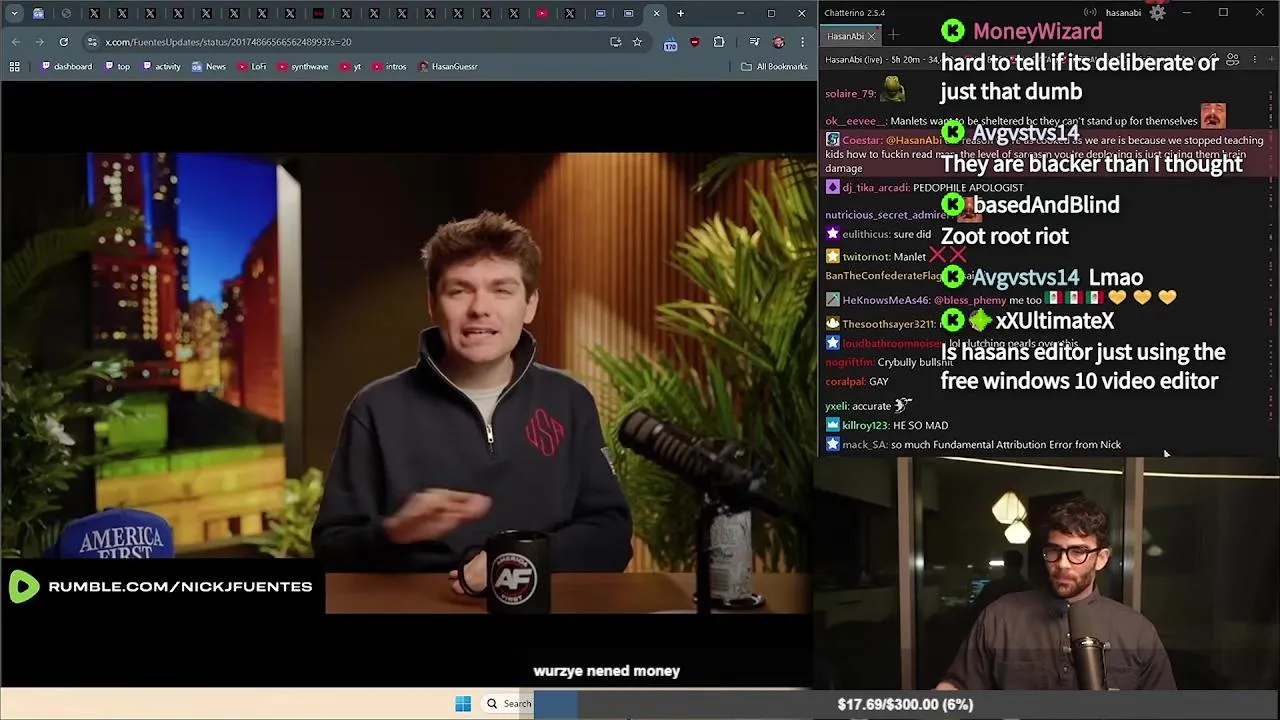This screenshot has height=720, width=1280.
Task: Open the media controls toolbar icon
Action: tap(754, 42)
